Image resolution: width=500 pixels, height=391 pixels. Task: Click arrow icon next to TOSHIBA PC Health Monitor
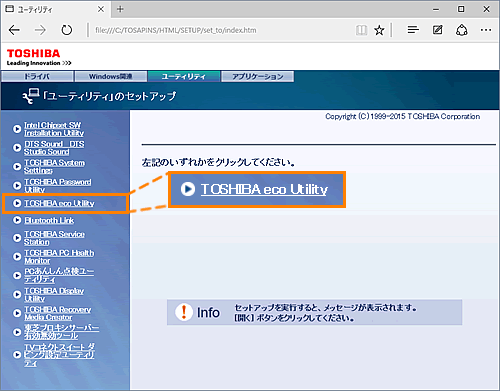[x=17, y=257]
